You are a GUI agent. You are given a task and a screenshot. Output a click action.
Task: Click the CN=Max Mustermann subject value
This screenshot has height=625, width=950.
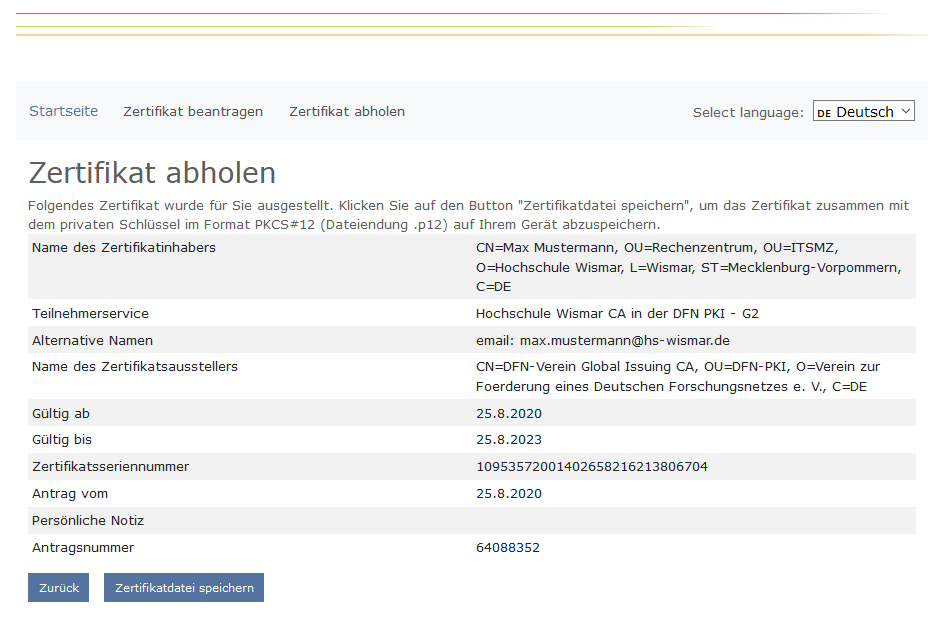click(x=688, y=267)
